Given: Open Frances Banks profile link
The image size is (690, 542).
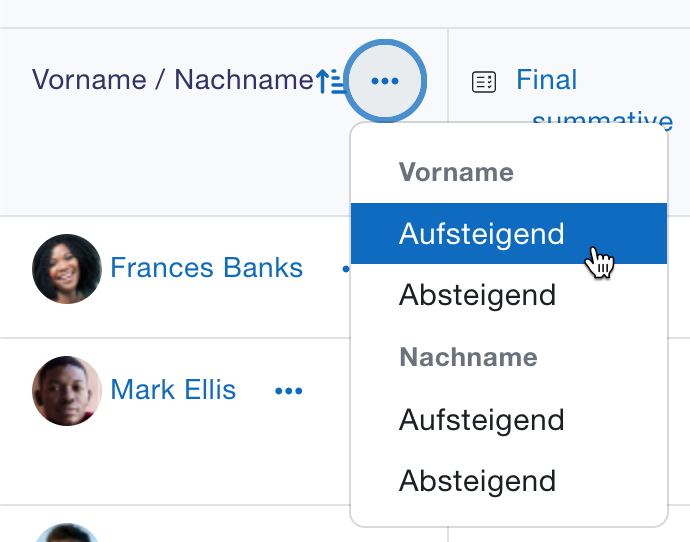Looking at the screenshot, I should click(x=206, y=267).
